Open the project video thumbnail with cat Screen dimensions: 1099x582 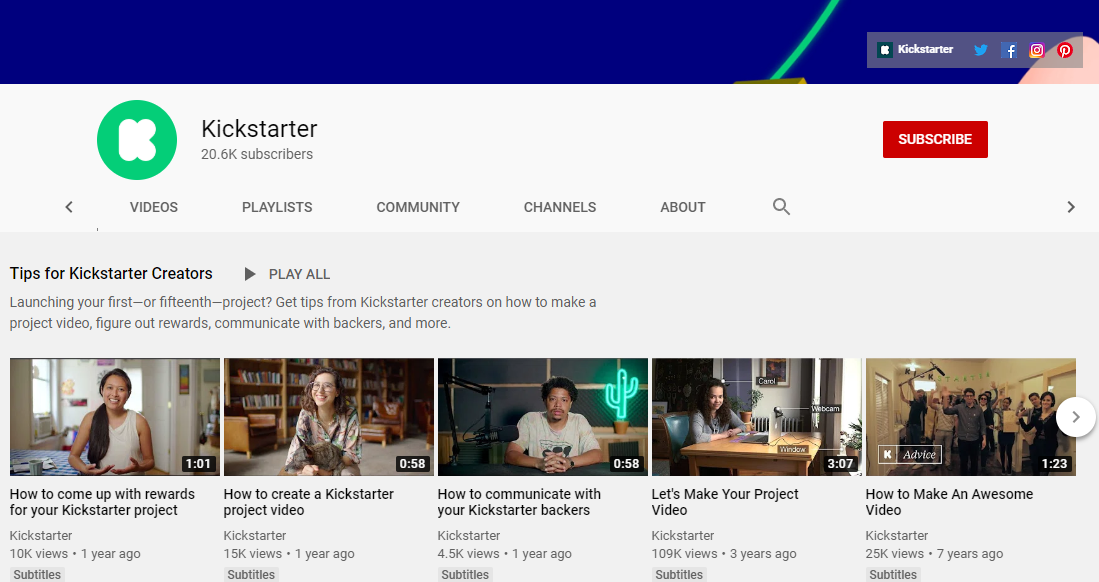pyautogui.click(x=329, y=417)
